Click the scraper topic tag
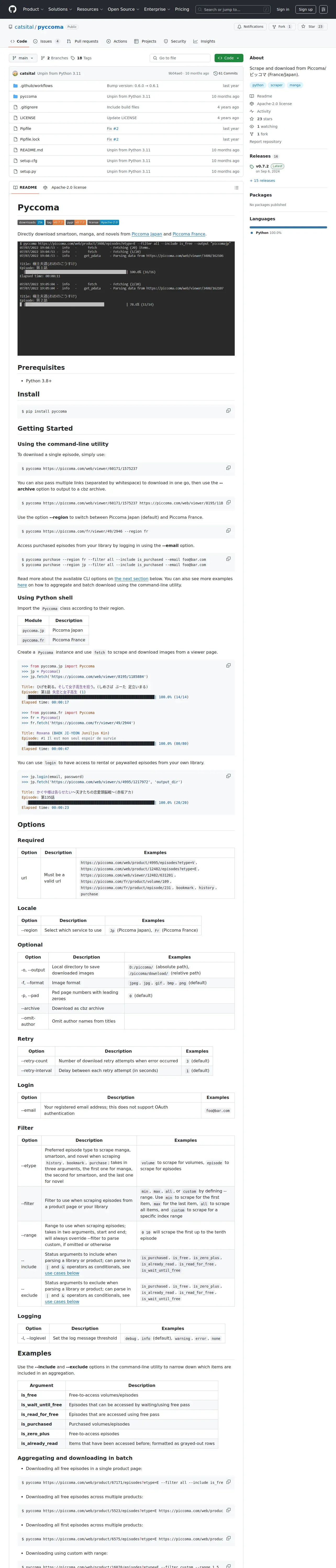 point(277,85)
